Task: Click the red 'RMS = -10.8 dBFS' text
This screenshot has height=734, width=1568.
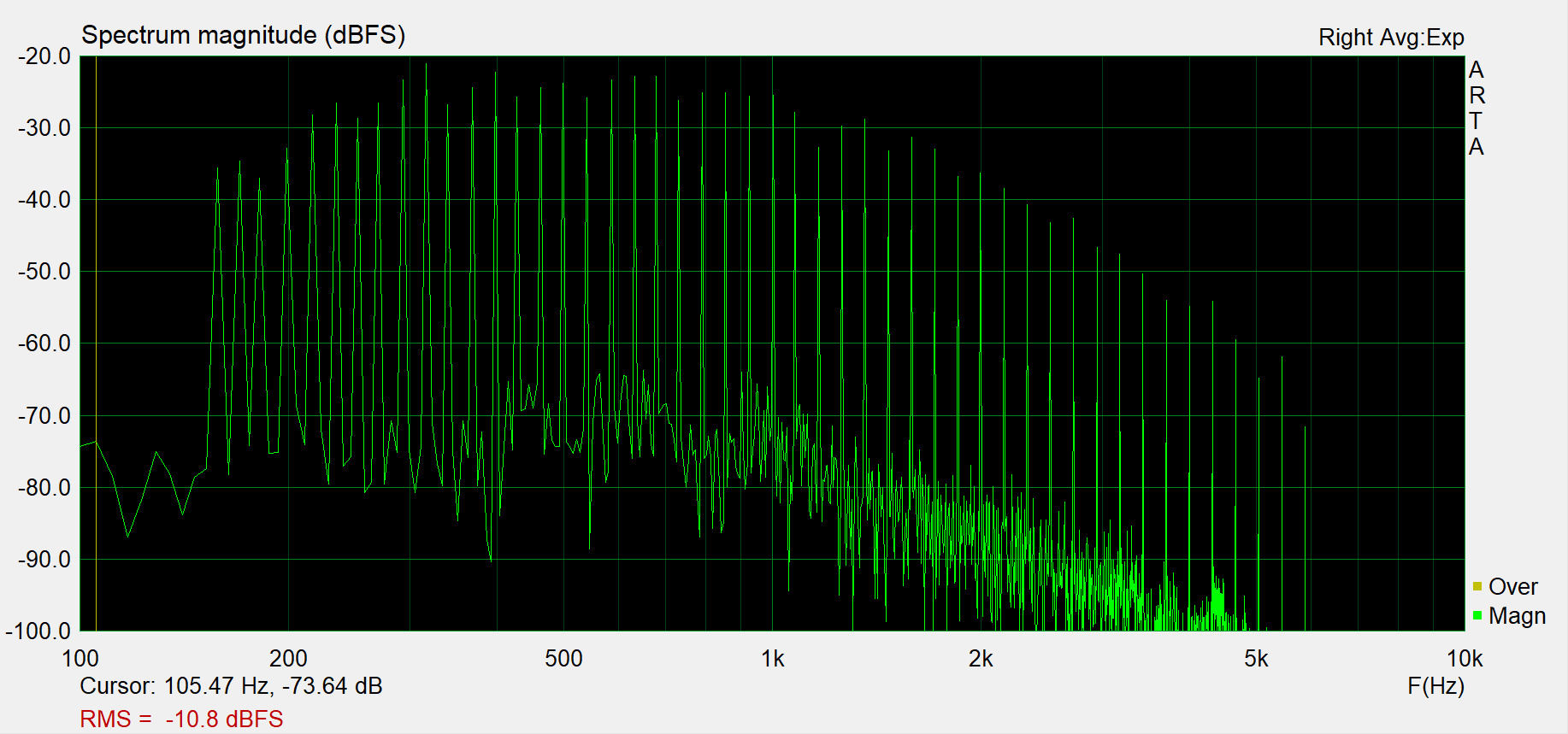Action: [181, 719]
